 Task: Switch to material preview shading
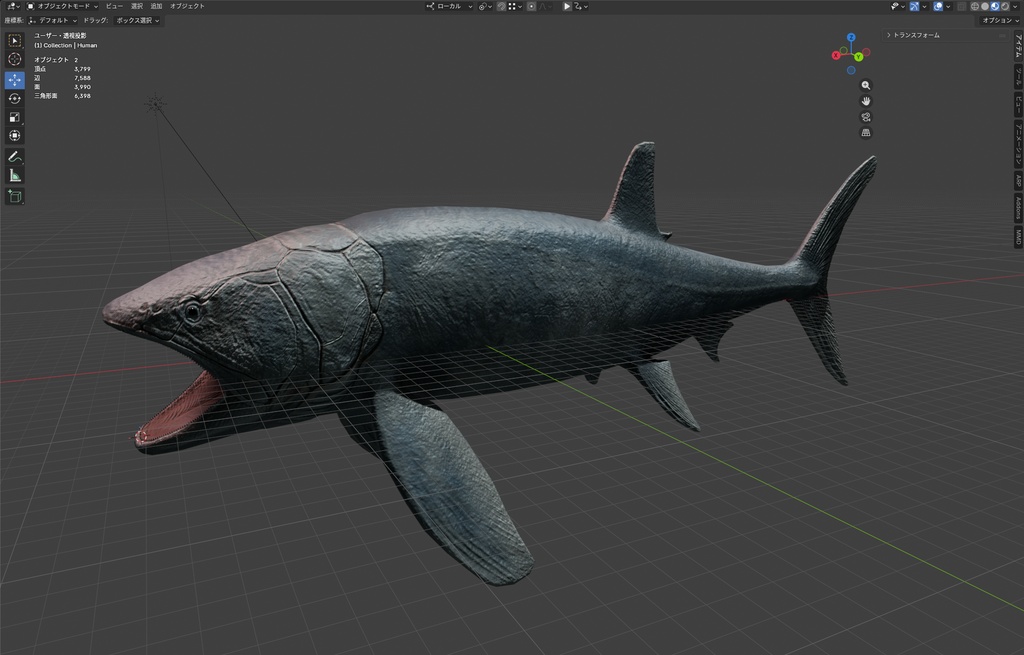point(995,7)
